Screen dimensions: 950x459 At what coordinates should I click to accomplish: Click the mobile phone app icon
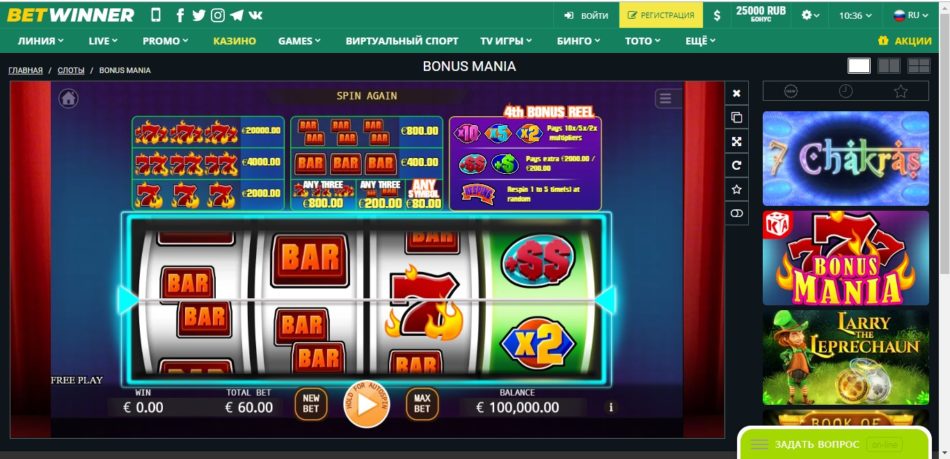tap(156, 16)
